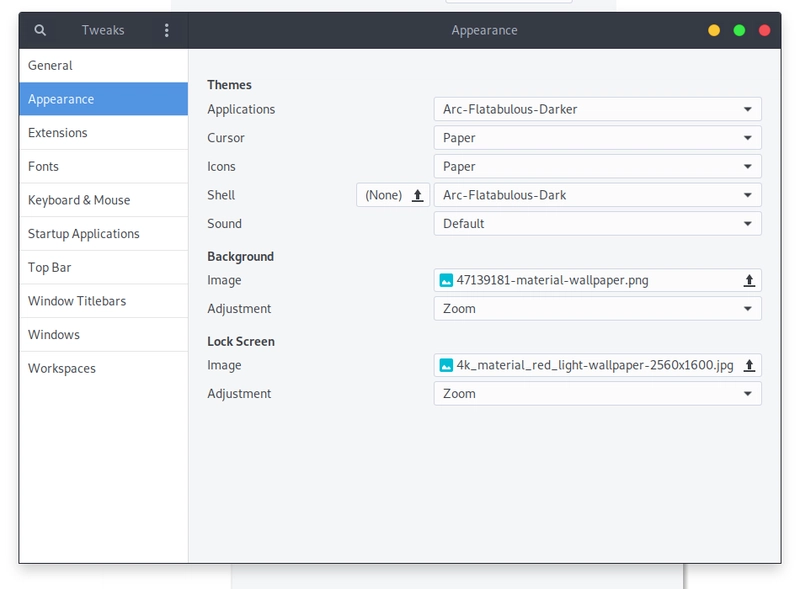Click the Background image upload arrow icon
Screen dimensions: 800x589
point(748,280)
